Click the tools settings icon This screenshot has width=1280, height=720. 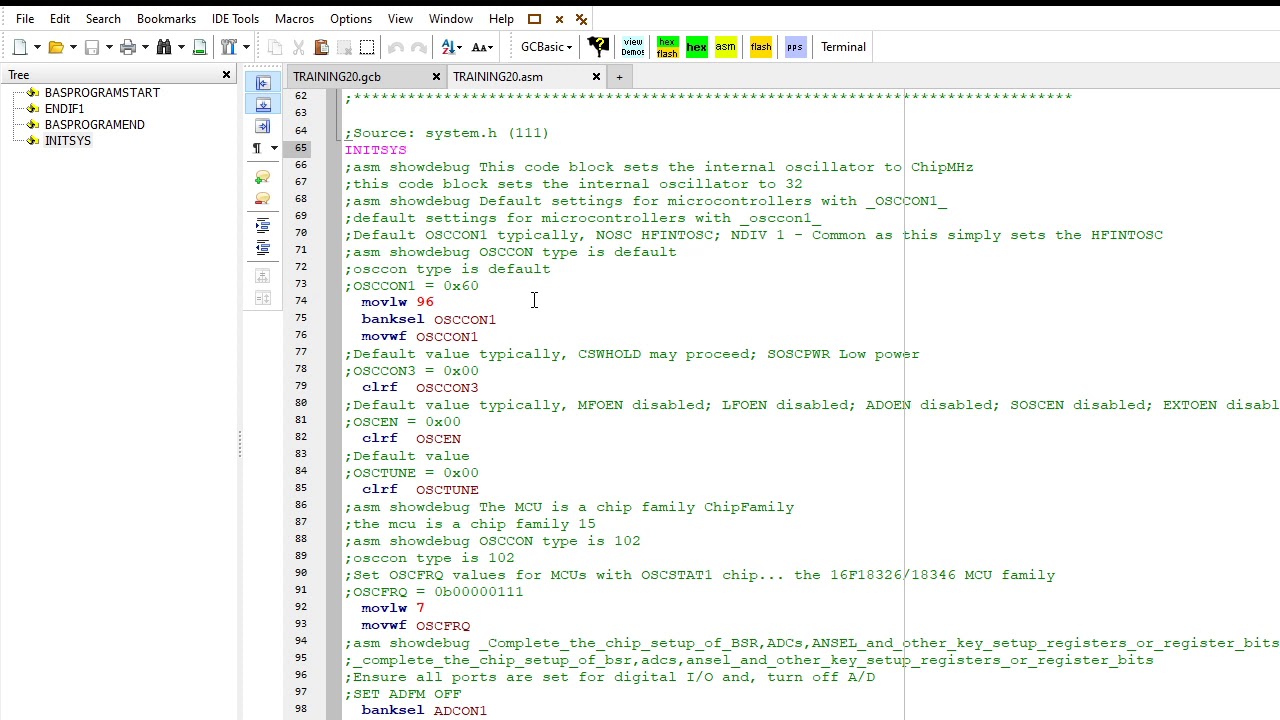[229, 47]
